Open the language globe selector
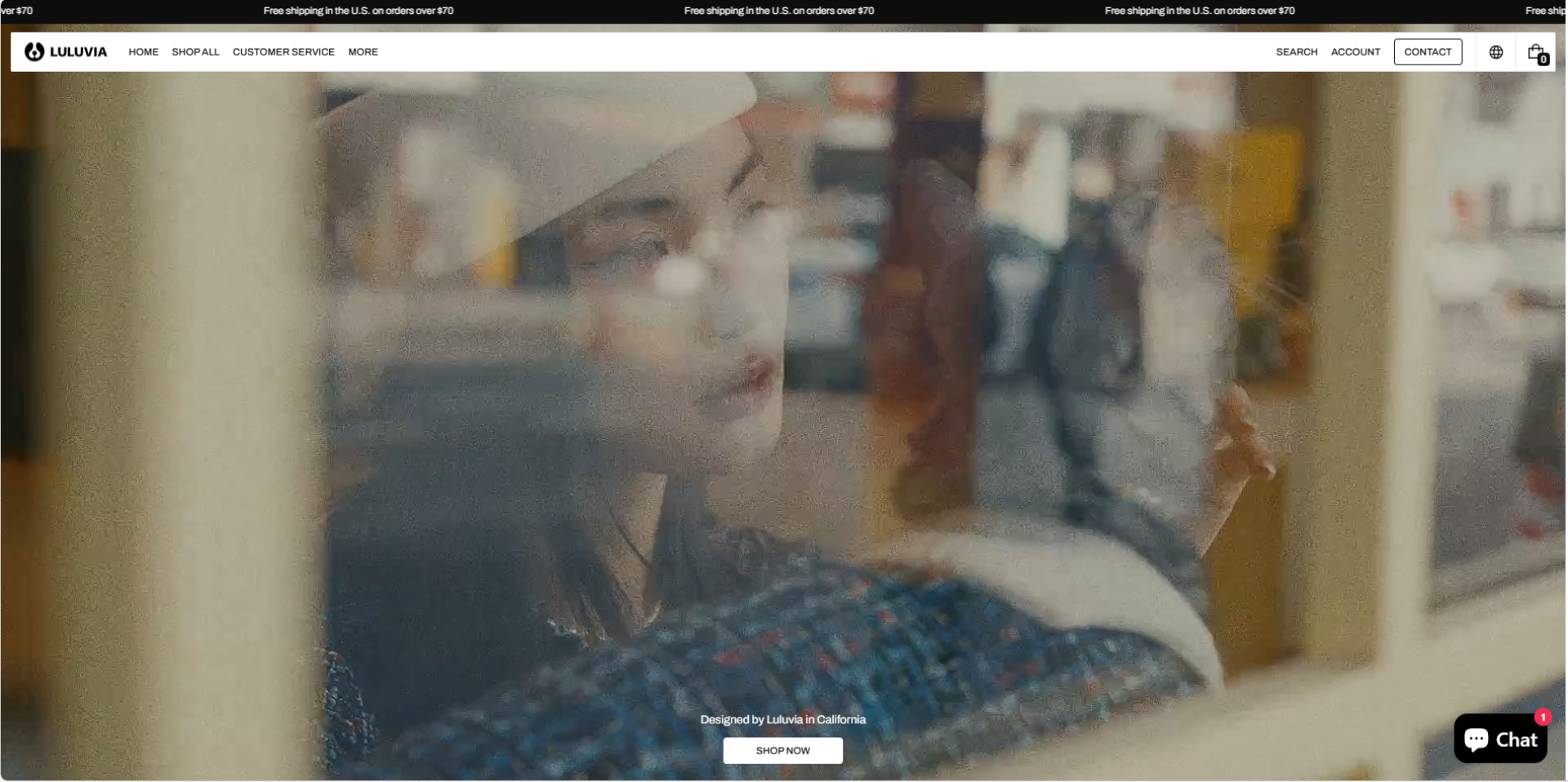 tap(1496, 51)
